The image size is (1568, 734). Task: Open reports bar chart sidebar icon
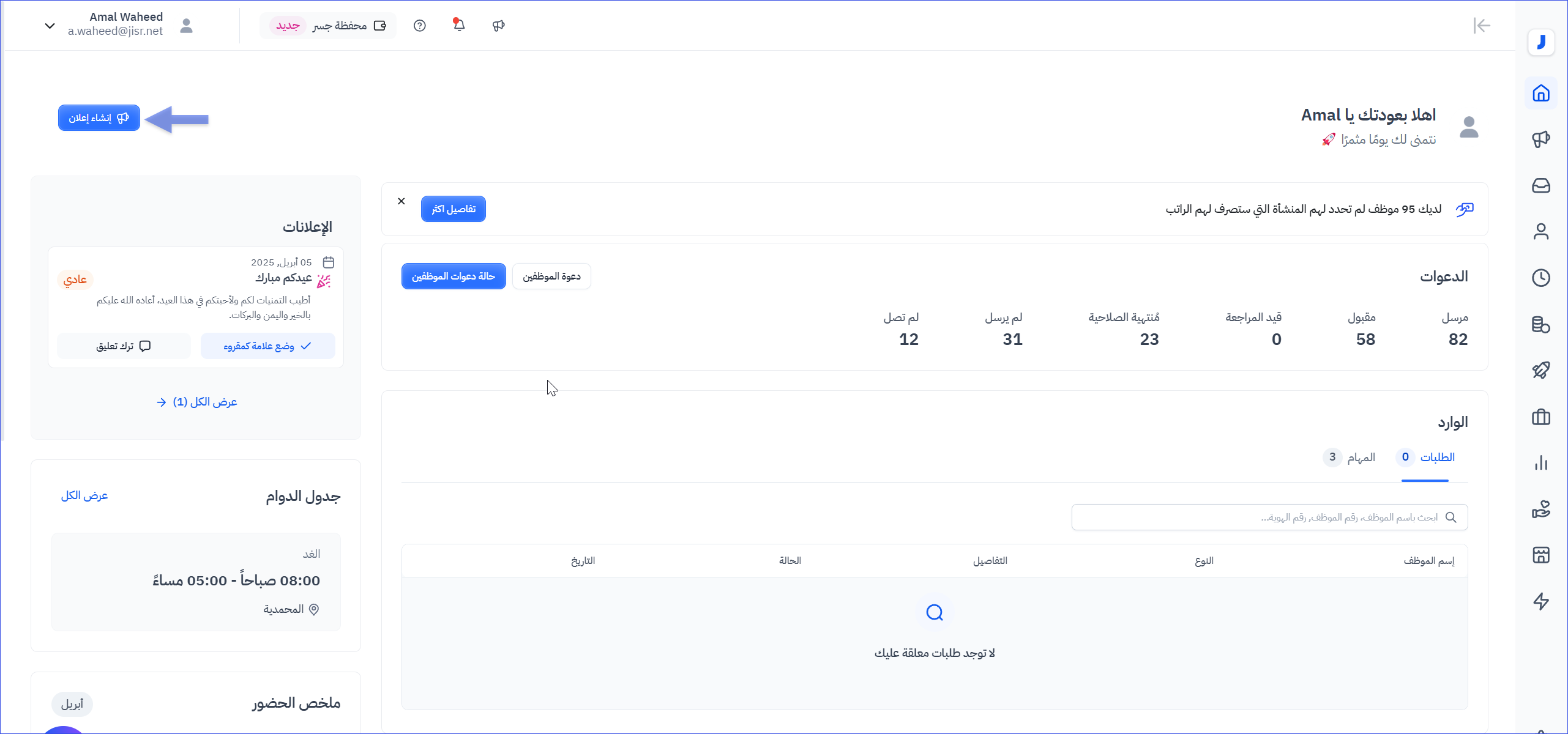pos(1540,463)
